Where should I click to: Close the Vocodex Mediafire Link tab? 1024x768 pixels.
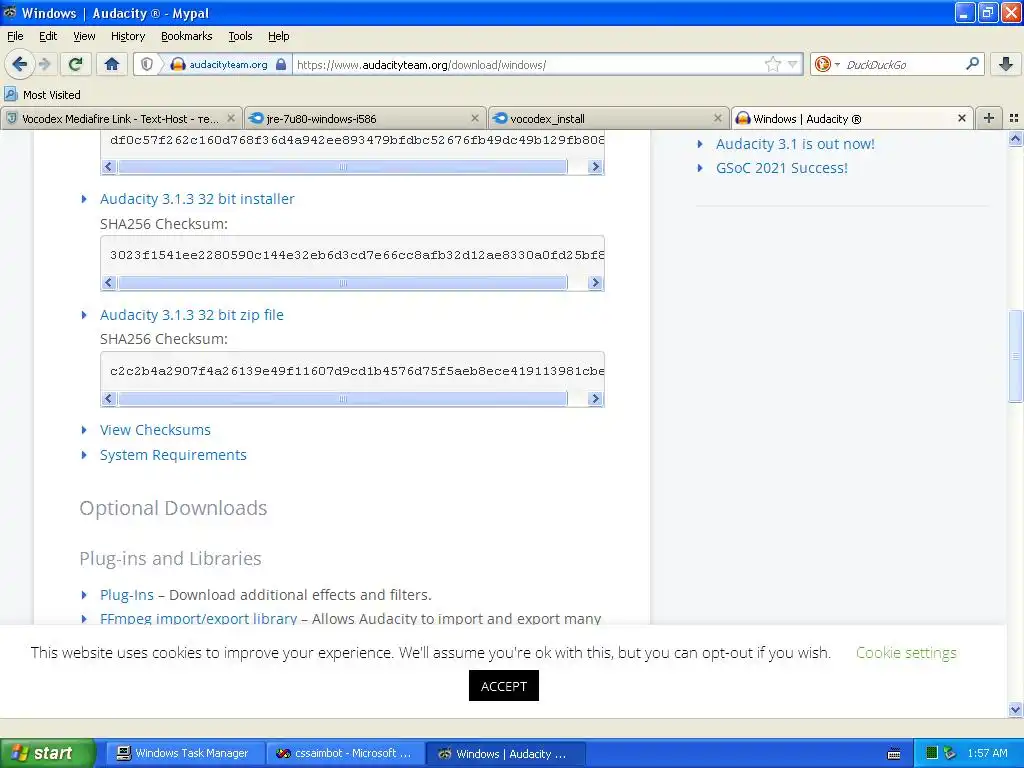[231, 118]
